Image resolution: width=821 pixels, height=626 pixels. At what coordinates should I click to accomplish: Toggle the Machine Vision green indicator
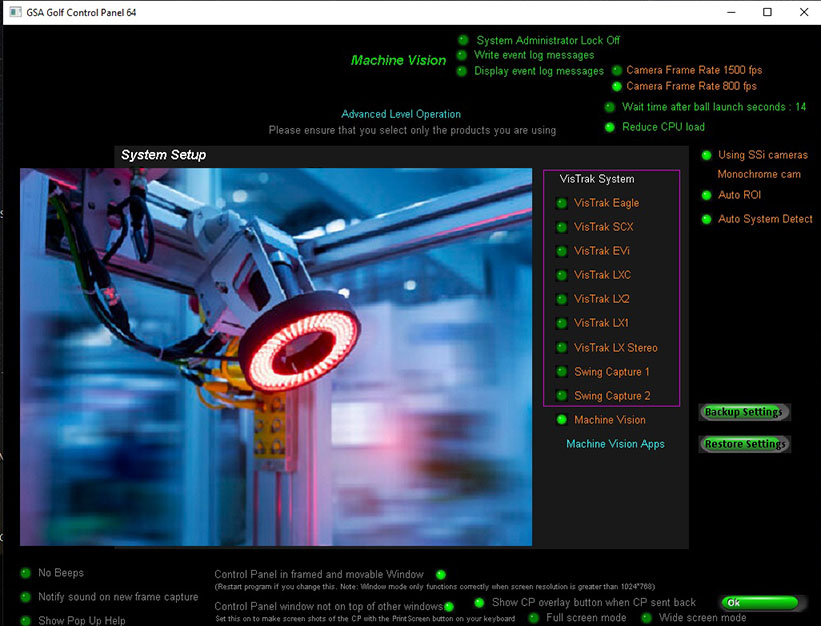tap(562, 420)
